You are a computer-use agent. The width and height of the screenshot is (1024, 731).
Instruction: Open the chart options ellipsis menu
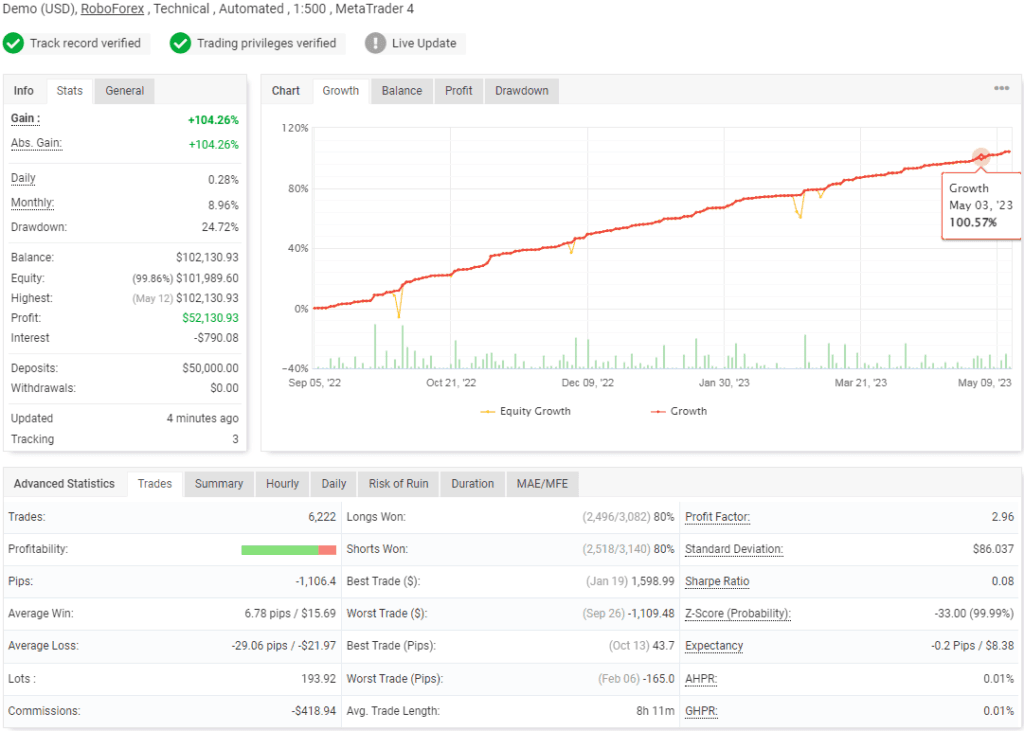[x=1001, y=88]
